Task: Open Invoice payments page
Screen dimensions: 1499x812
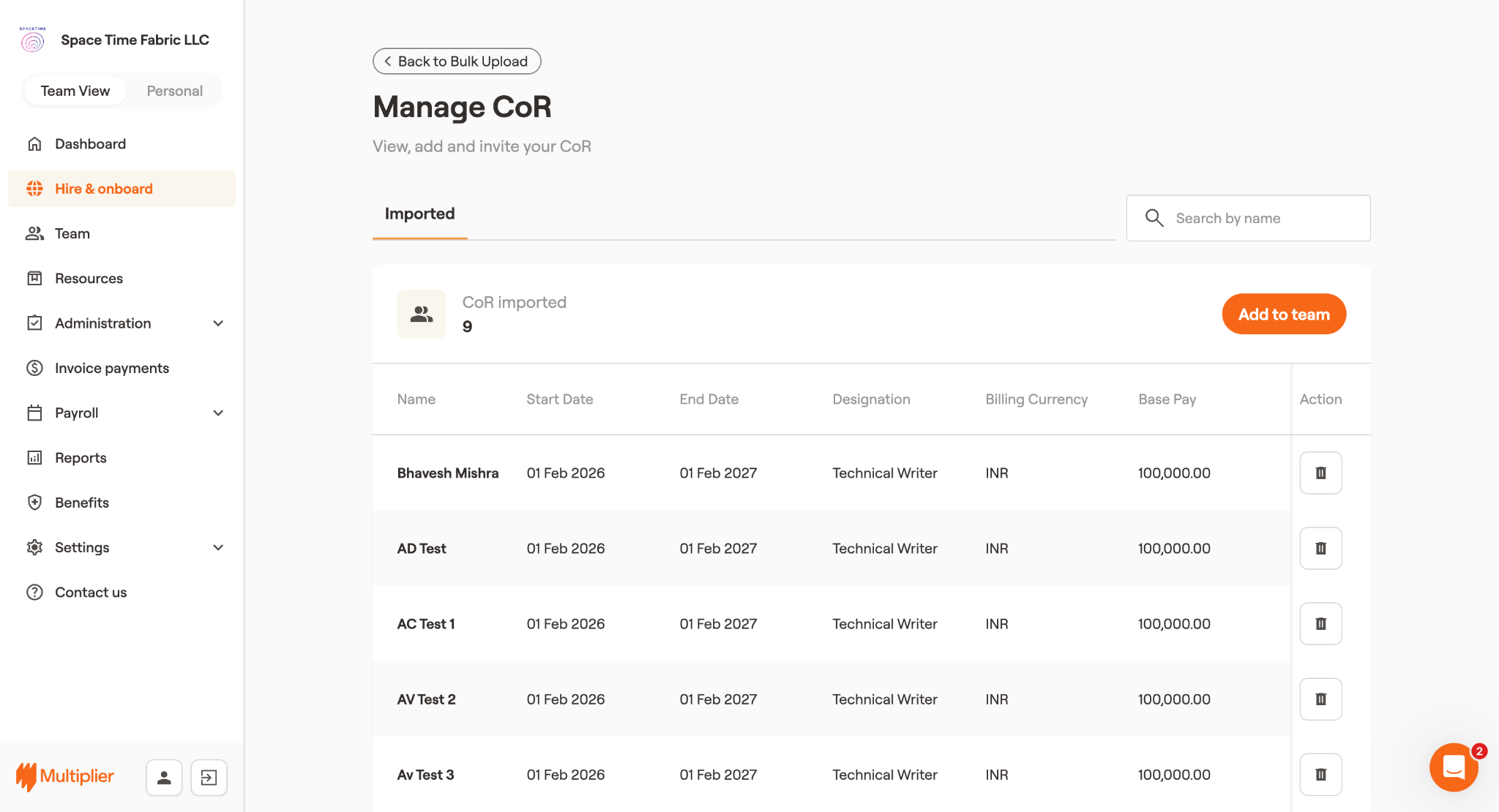Action: pyautogui.click(x=111, y=368)
